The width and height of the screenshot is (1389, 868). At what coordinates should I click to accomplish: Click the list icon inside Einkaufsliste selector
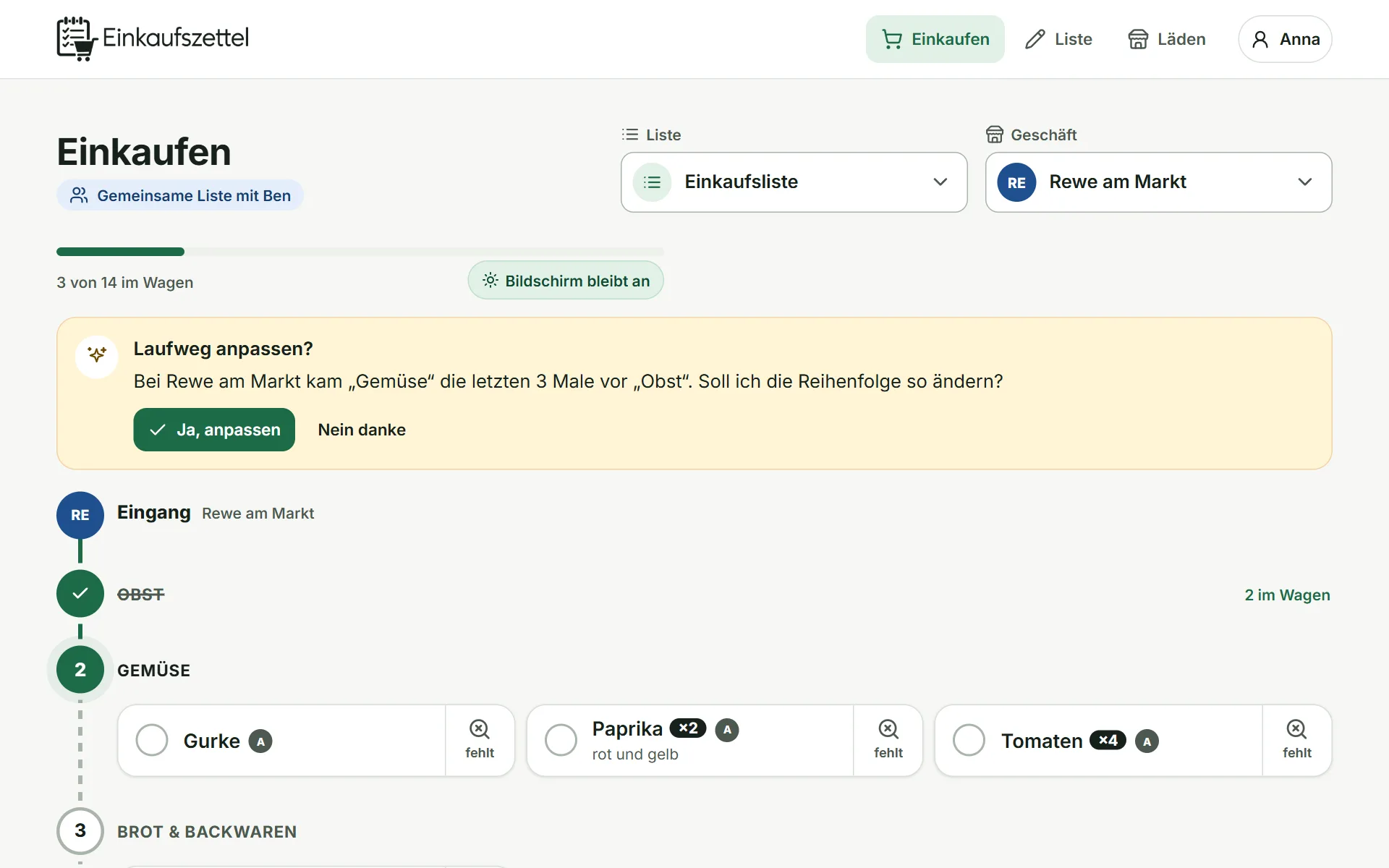click(652, 182)
